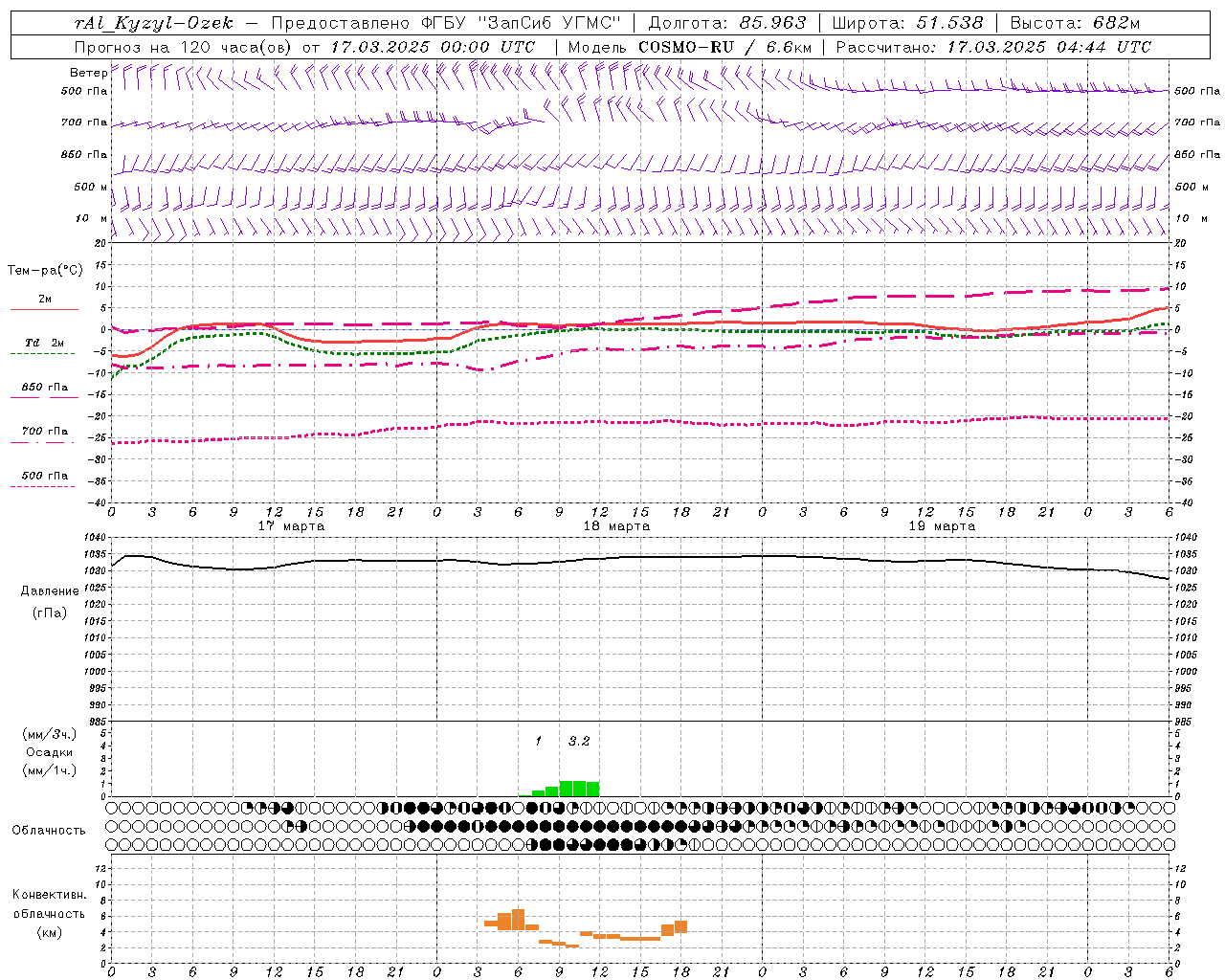
Task: Click the Осадки panel label
Action: click(x=50, y=752)
